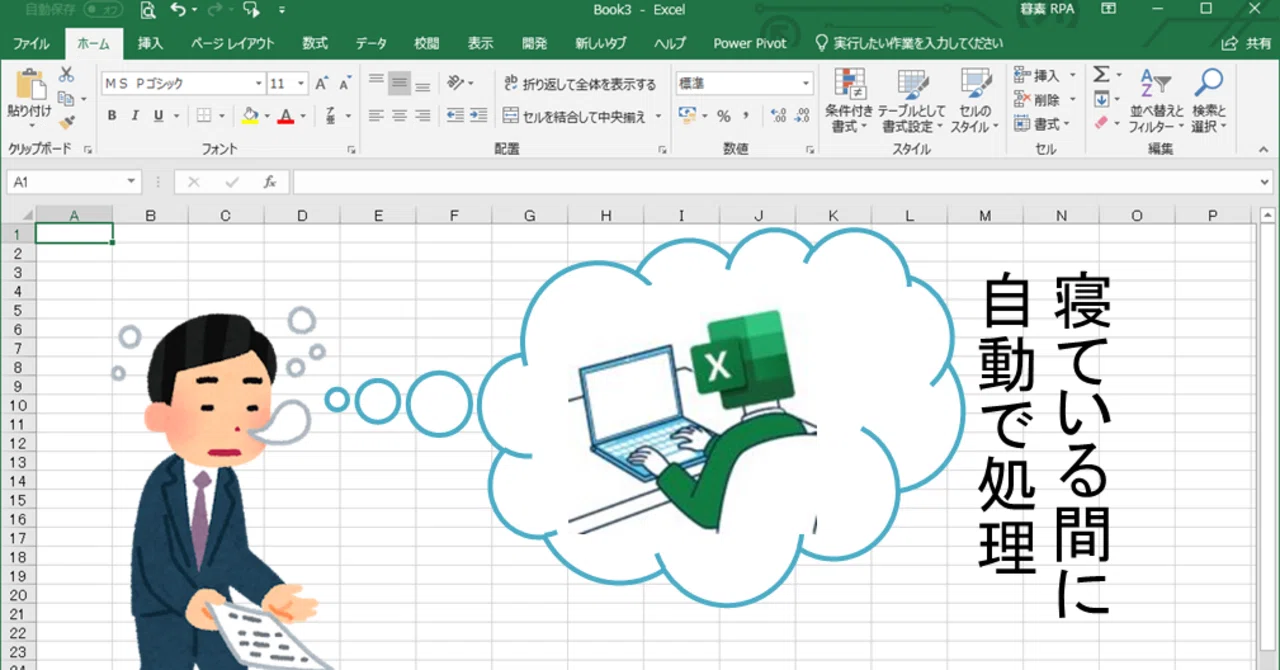The width and height of the screenshot is (1280, 670).
Task: Open セルのスタイル cell styles
Action: coord(974,101)
